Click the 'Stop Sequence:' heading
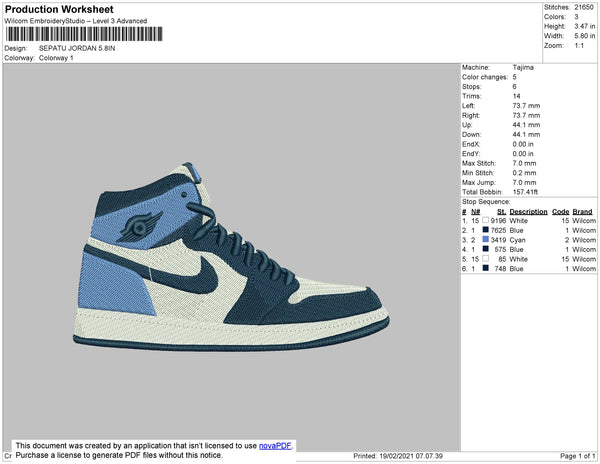This screenshot has height=464, width=600. click(x=486, y=202)
